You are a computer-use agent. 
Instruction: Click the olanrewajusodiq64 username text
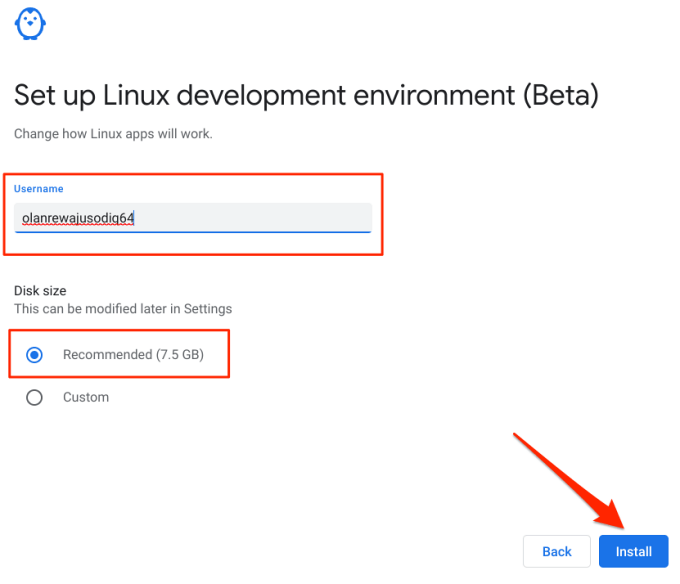click(78, 217)
